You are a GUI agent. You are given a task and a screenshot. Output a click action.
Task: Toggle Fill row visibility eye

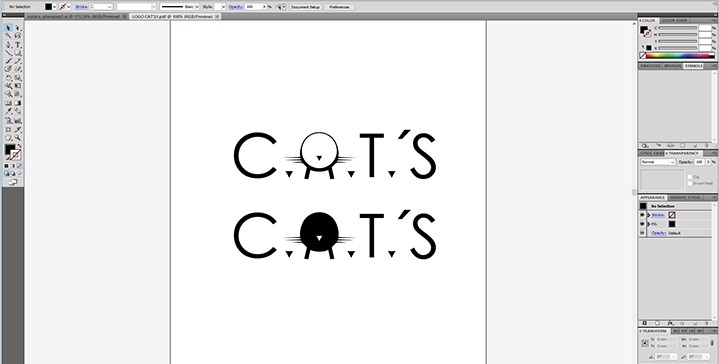click(x=642, y=224)
